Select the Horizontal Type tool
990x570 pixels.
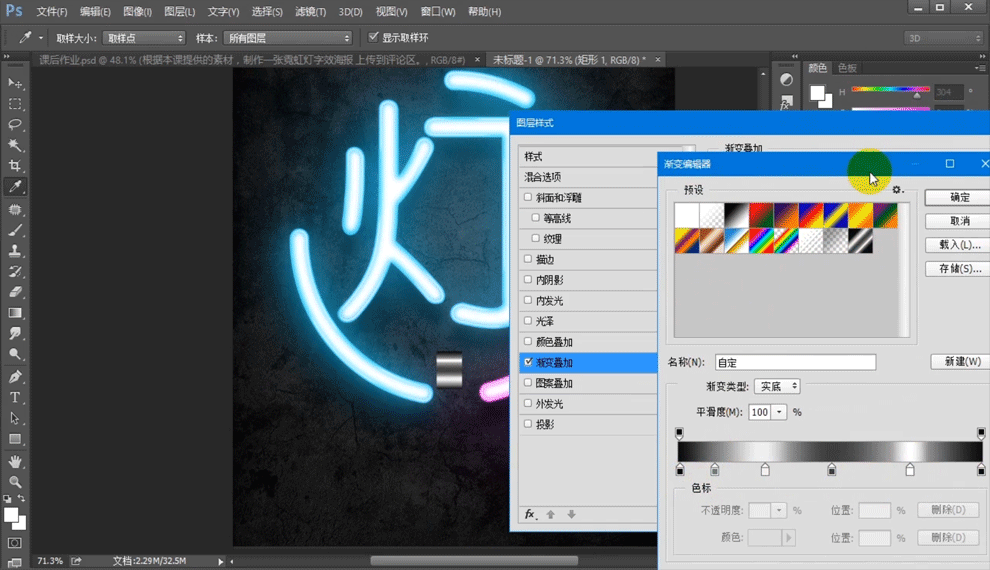click(x=15, y=398)
